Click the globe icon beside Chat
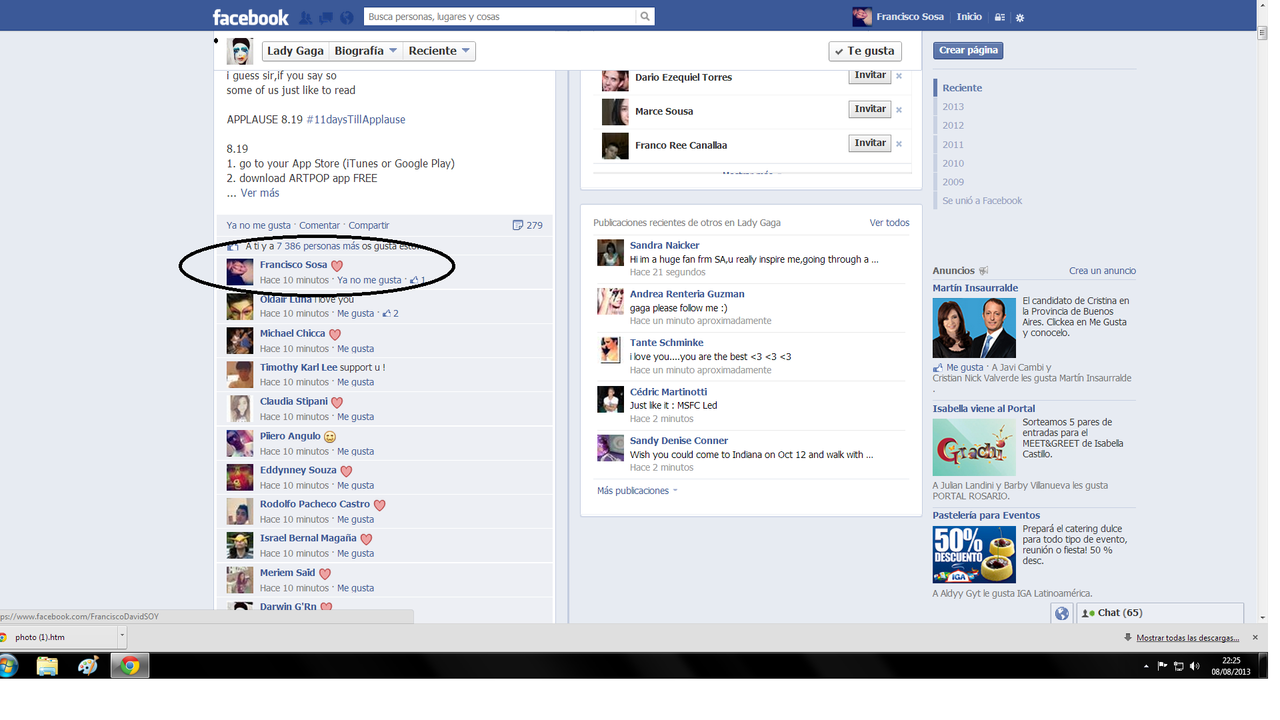The image size is (1280, 720). click(1062, 613)
